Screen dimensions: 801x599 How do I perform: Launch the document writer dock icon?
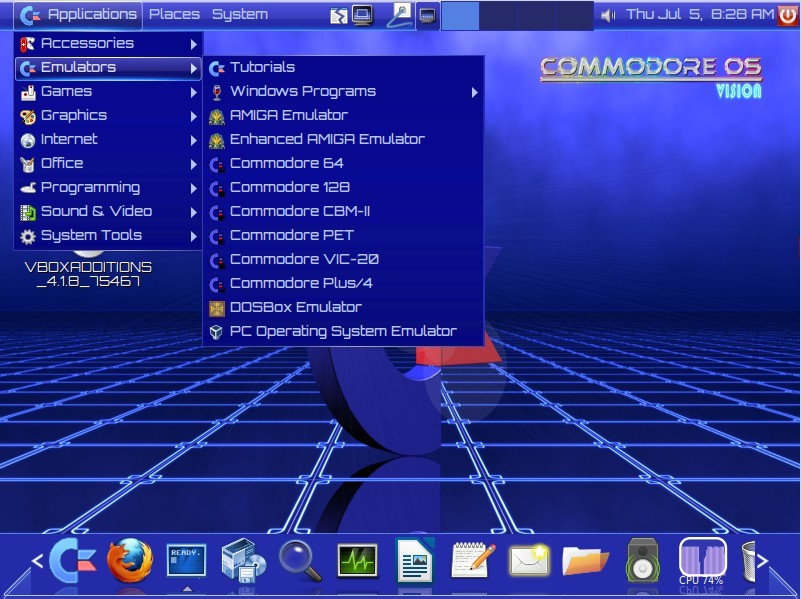click(415, 560)
